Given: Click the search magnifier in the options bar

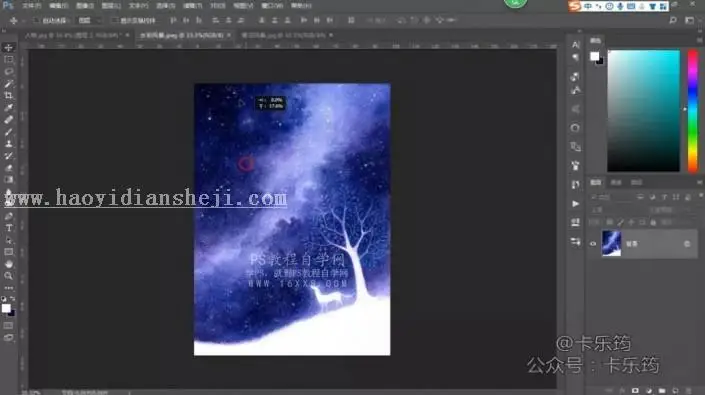Looking at the screenshot, I should point(673,20).
